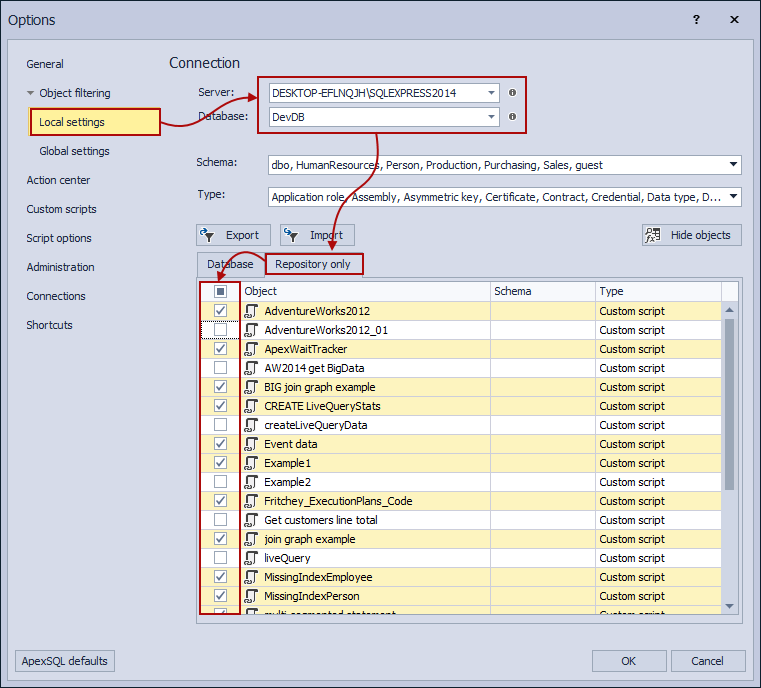Click the Import funnel icon
Viewport: 761px width, 688px height.
(x=292, y=235)
